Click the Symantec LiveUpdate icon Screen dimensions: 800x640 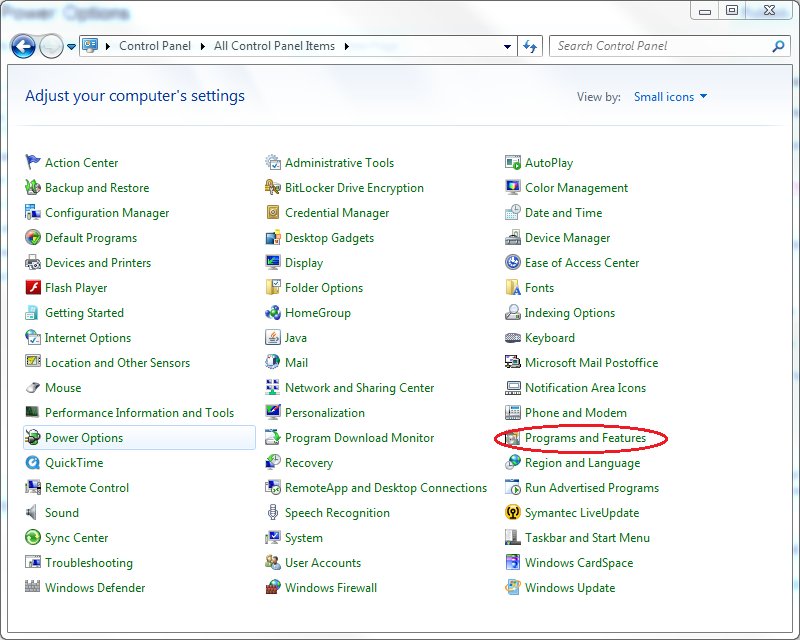(513, 513)
